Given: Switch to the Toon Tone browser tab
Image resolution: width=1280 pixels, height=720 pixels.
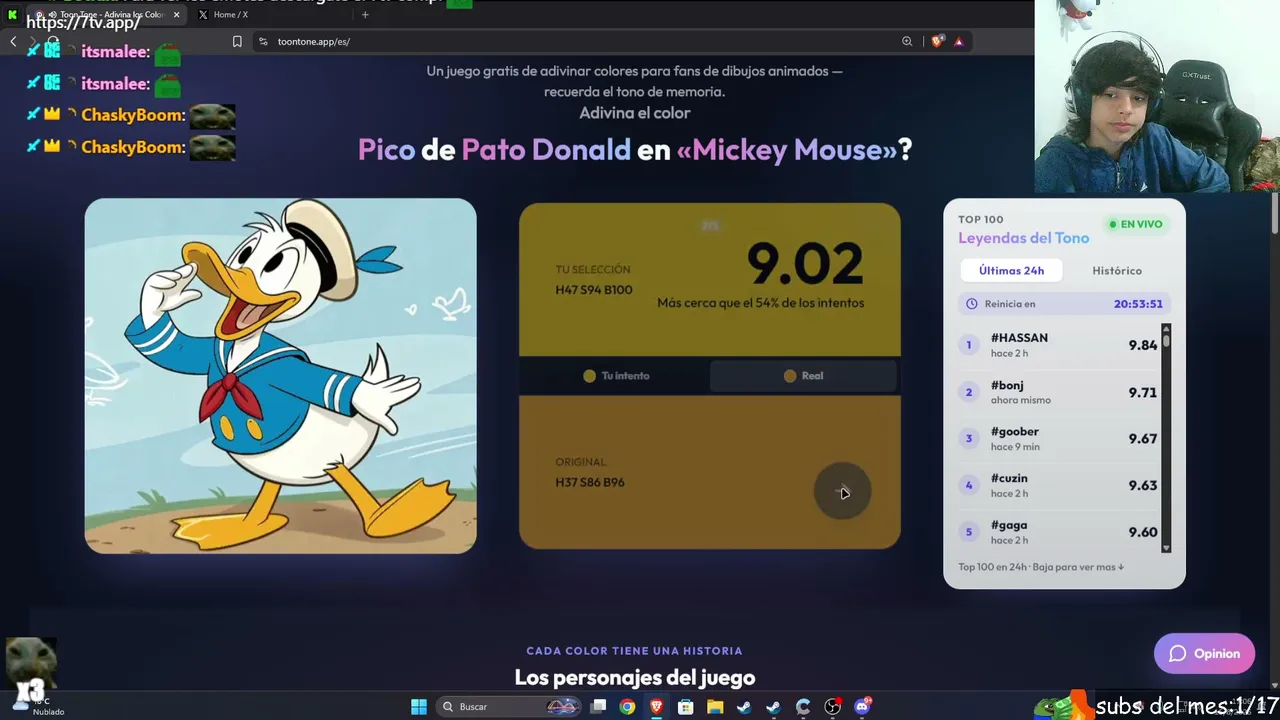Looking at the screenshot, I should [106, 15].
